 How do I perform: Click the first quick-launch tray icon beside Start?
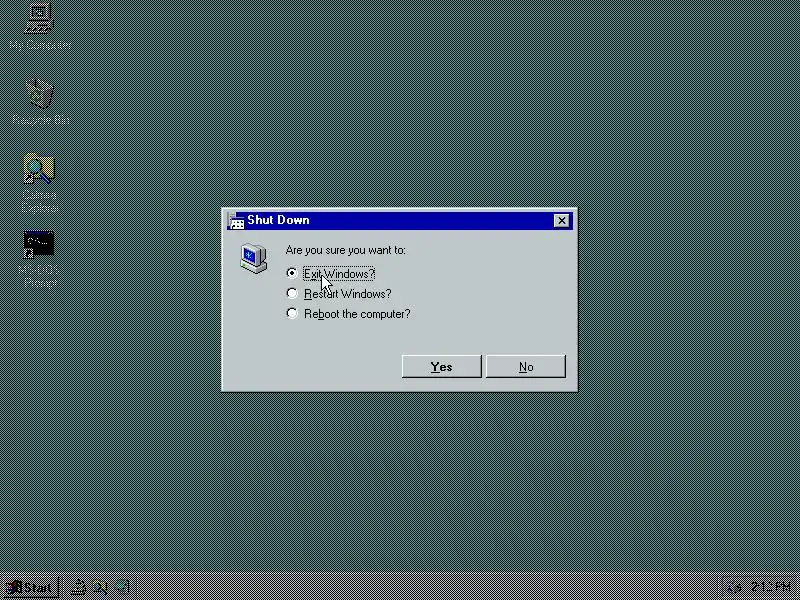click(78, 587)
